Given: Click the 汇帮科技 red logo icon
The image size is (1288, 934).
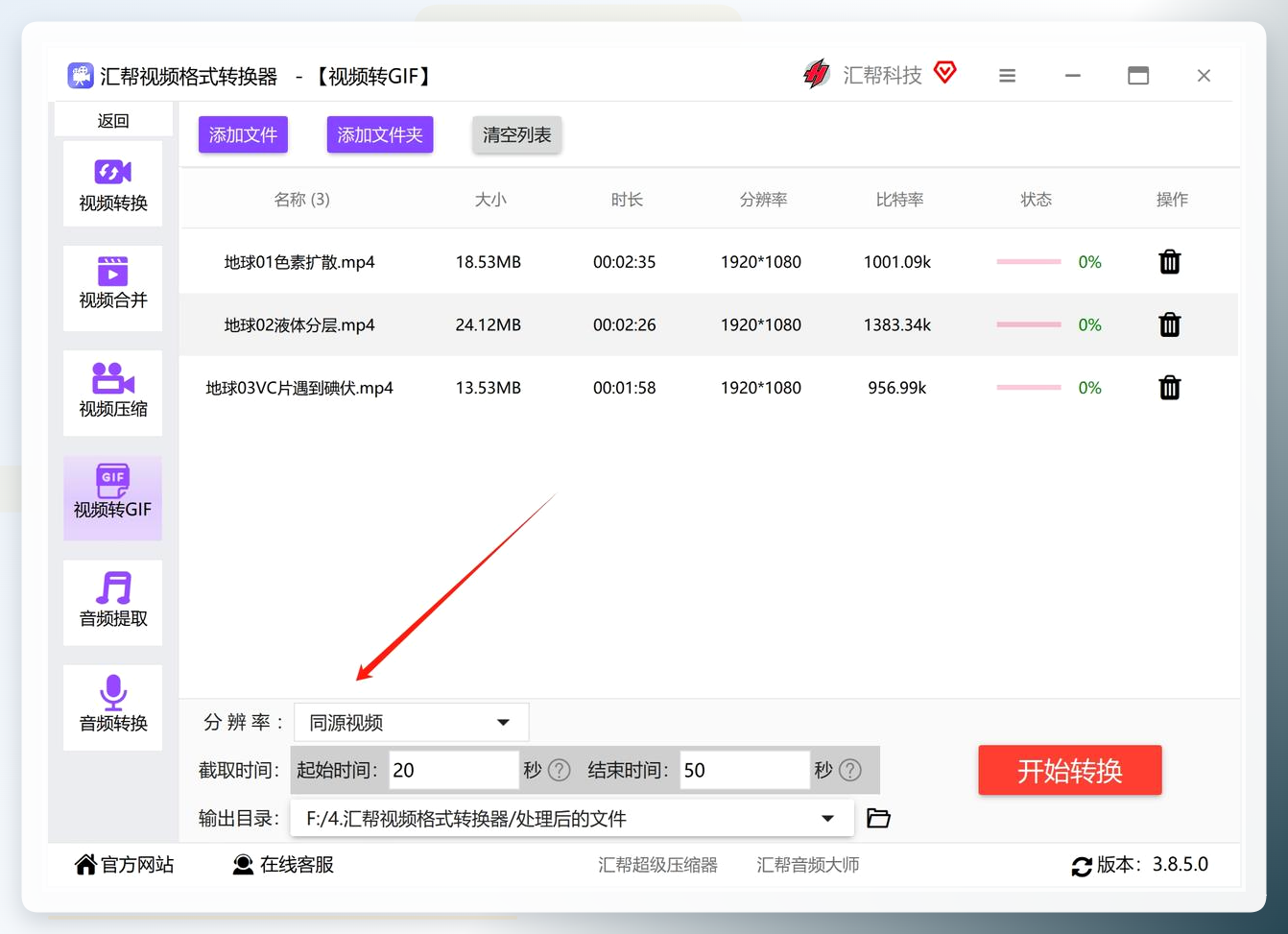Looking at the screenshot, I should pos(817,74).
